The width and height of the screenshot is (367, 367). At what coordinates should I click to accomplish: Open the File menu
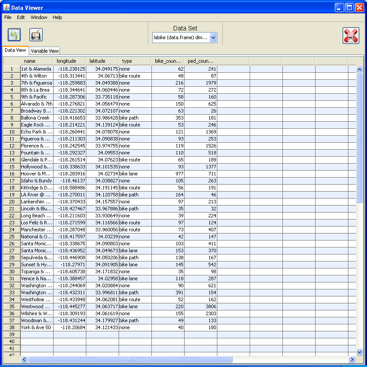(8, 17)
